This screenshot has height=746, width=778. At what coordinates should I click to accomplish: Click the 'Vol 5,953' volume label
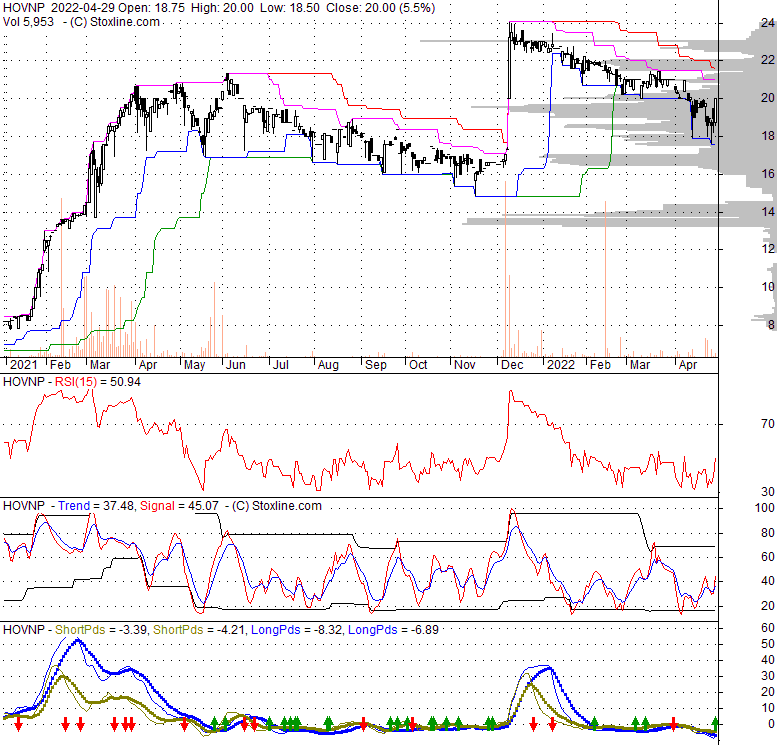[28, 22]
